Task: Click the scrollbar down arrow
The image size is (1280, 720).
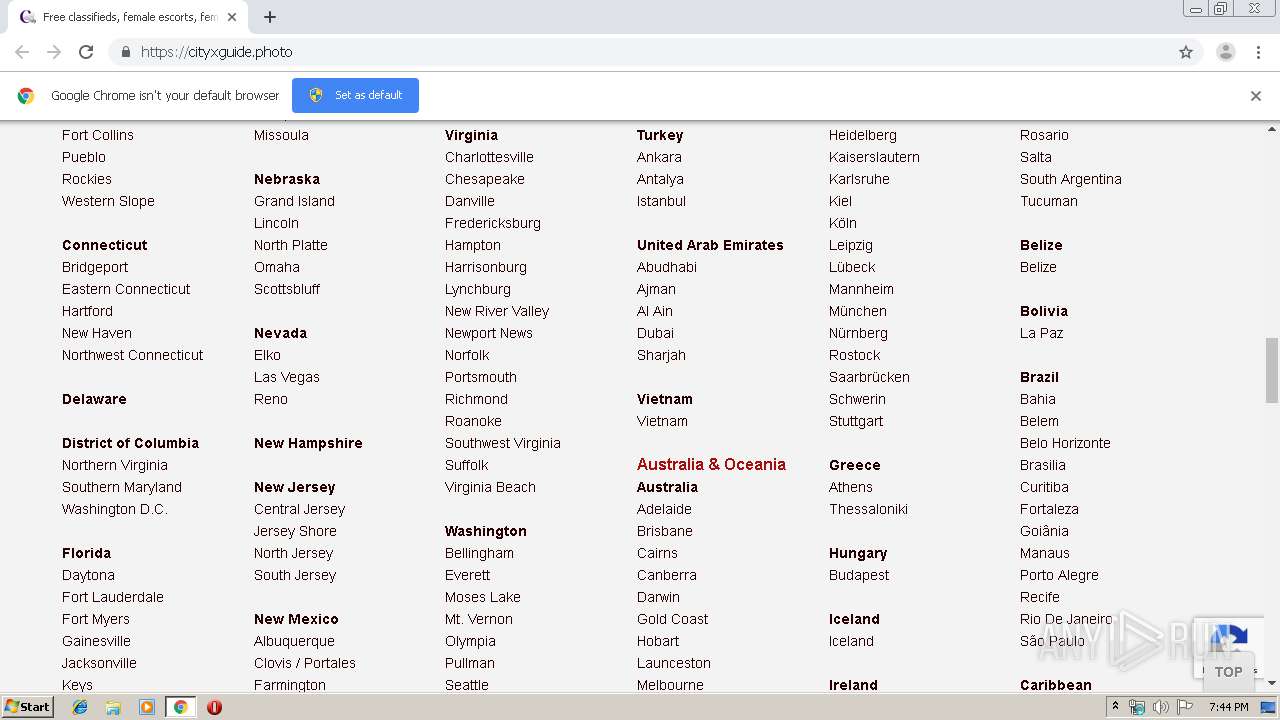Action: point(1272,683)
